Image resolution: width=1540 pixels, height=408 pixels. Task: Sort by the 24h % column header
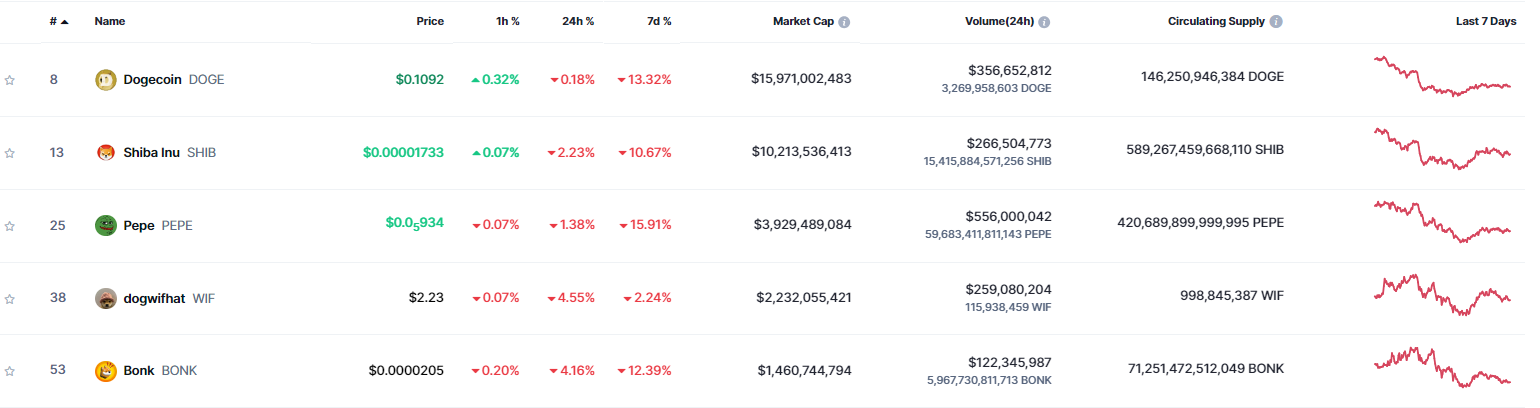[x=576, y=21]
